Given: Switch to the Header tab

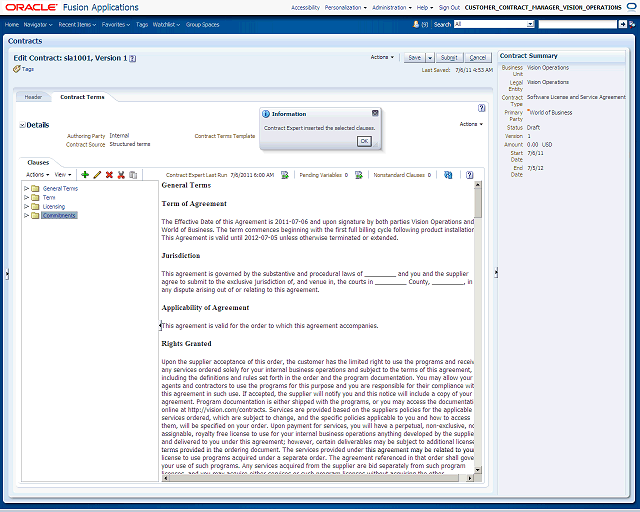Looking at the screenshot, I should click(33, 97).
